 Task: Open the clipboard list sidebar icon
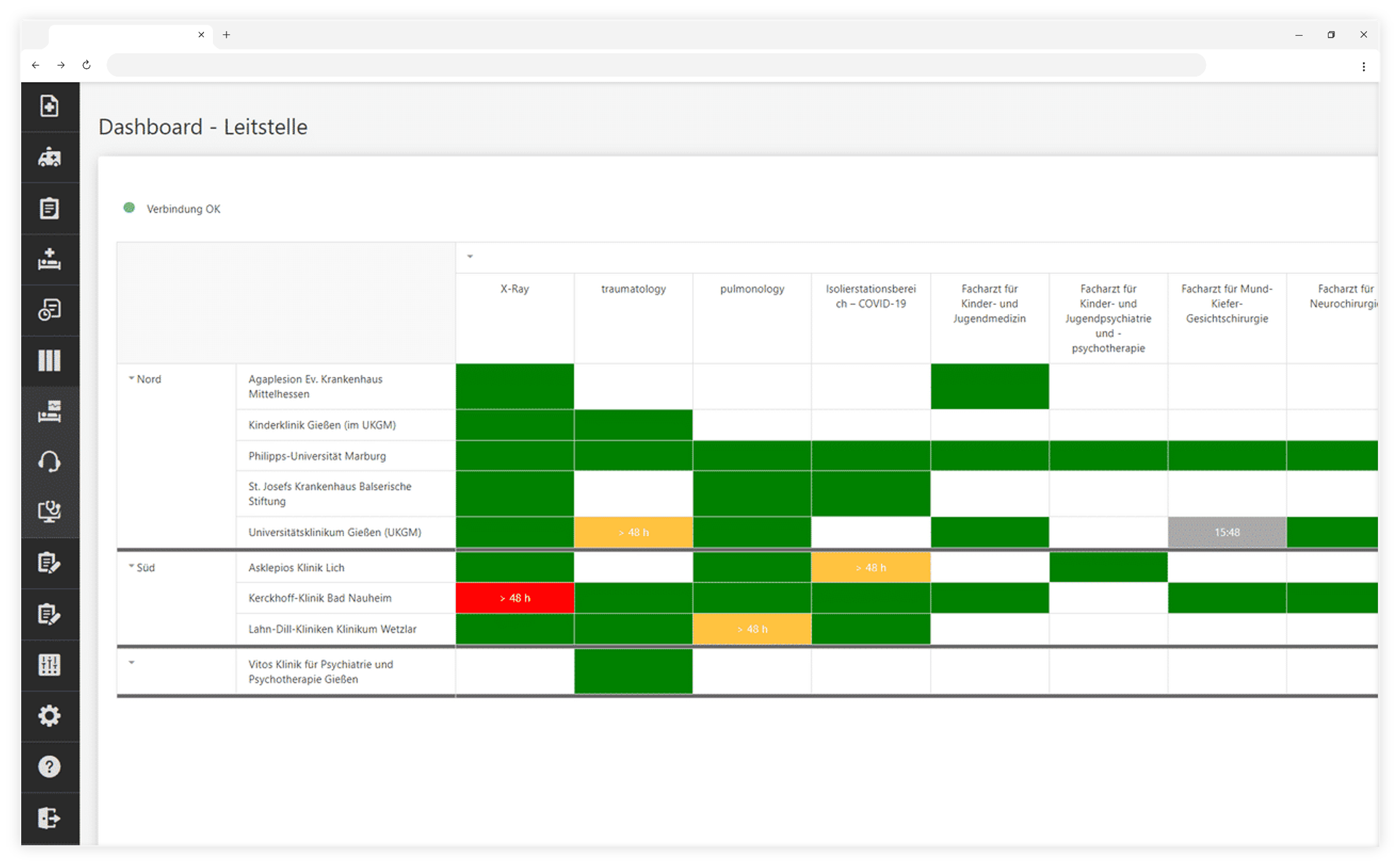(49, 208)
